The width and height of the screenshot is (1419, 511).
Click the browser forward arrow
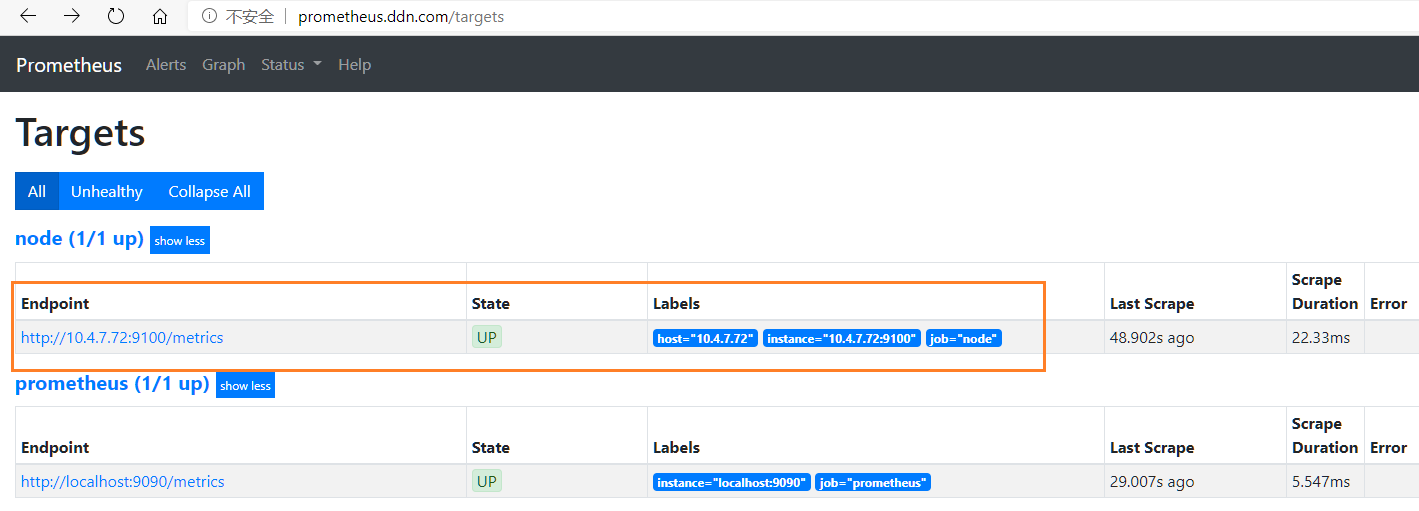[x=72, y=16]
